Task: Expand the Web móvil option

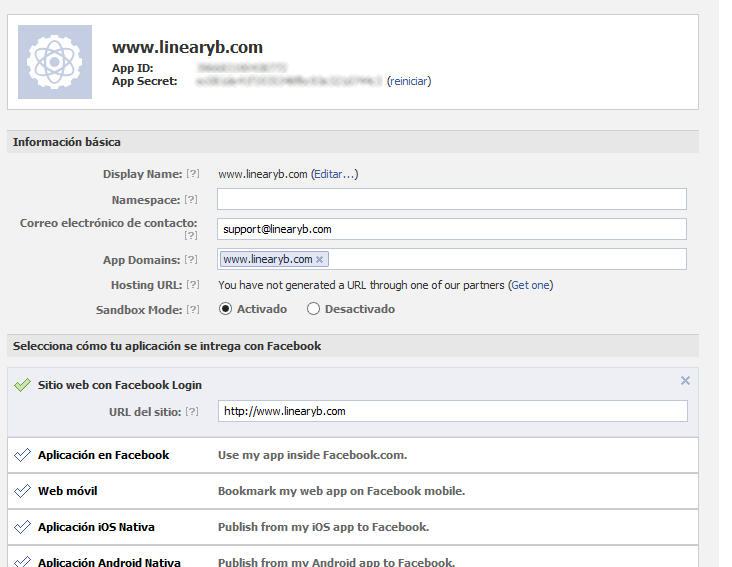Action: (x=353, y=491)
